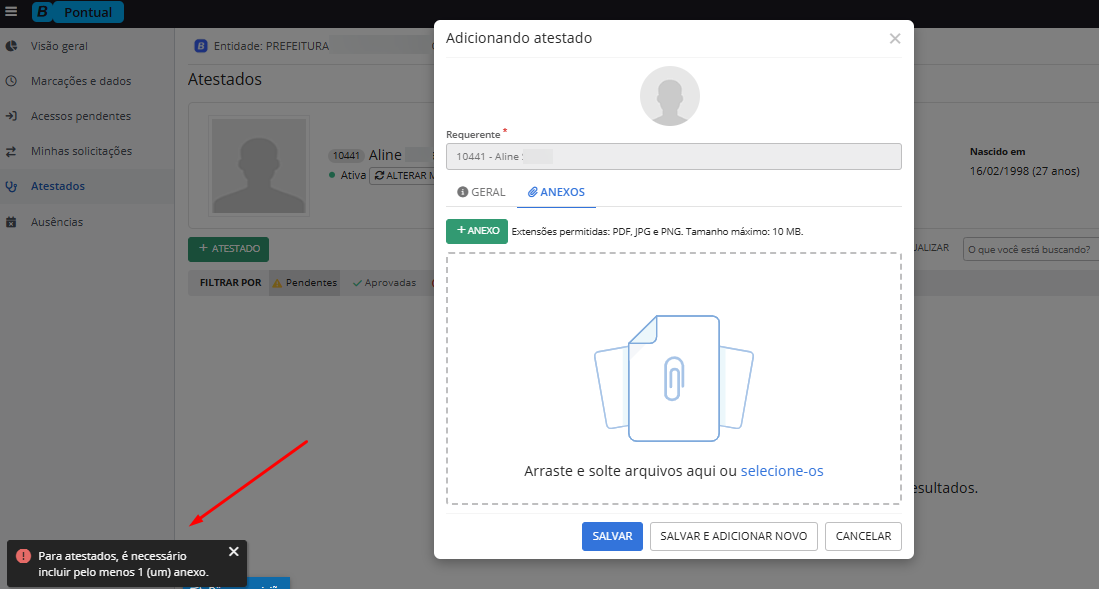This screenshot has height=589, width=1099.
Task: Save the atestado with SALVAR
Action: pyautogui.click(x=613, y=536)
